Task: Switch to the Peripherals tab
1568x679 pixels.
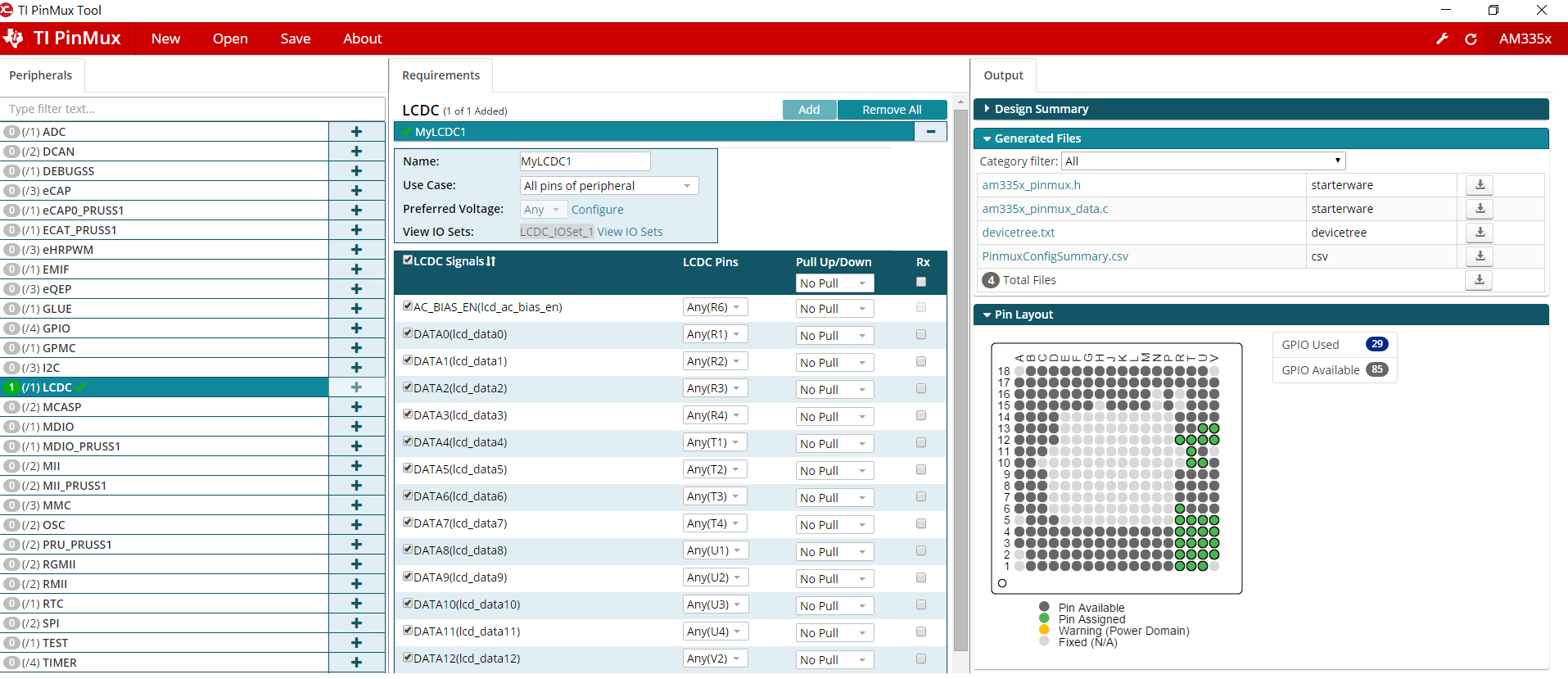Action: click(41, 75)
